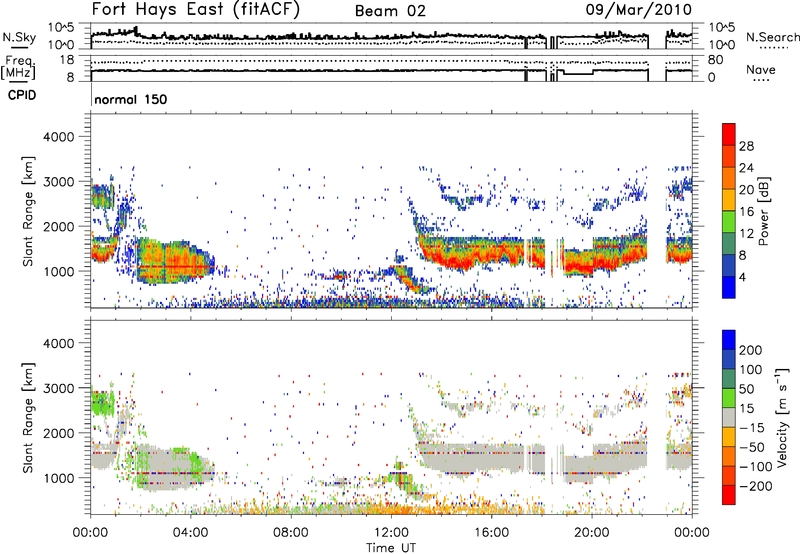
Task: Select the "normal 150" CPID text
Action: click(x=131, y=99)
